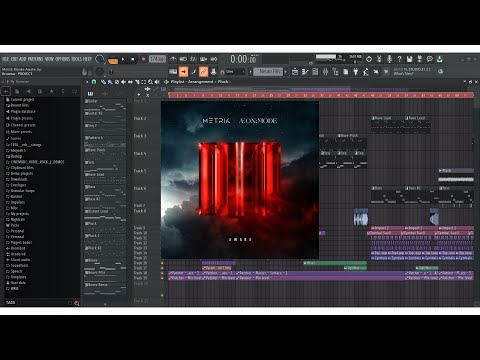
Task: Toggle pattern/song mode switch
Action: (113, 60)
